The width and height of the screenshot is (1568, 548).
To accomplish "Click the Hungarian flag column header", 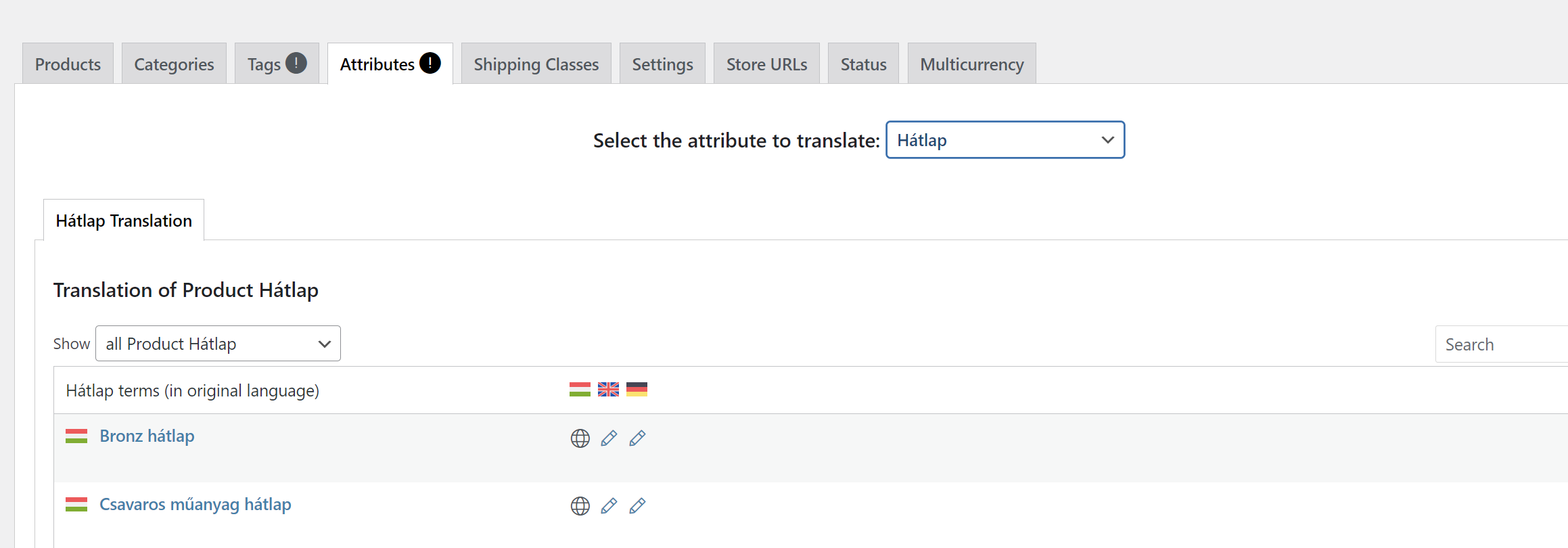I will [580, 389].
